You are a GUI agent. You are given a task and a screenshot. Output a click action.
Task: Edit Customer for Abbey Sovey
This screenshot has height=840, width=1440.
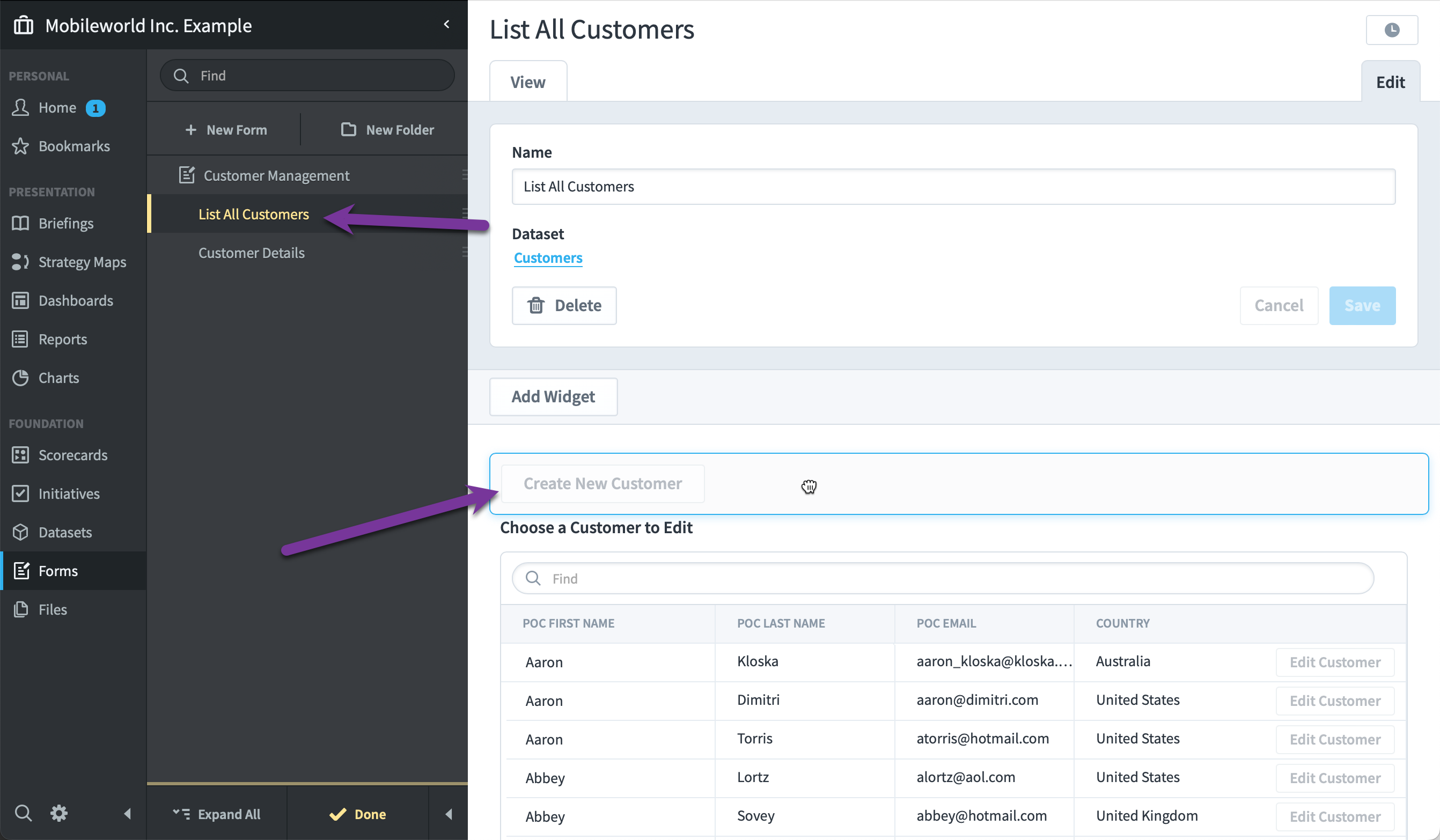tap(1335, 816)
